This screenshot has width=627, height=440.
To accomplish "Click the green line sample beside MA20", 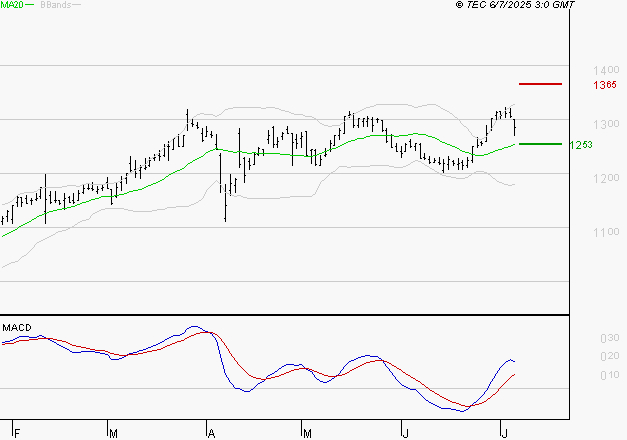I will pyautogui.click(x=30, y=5).
